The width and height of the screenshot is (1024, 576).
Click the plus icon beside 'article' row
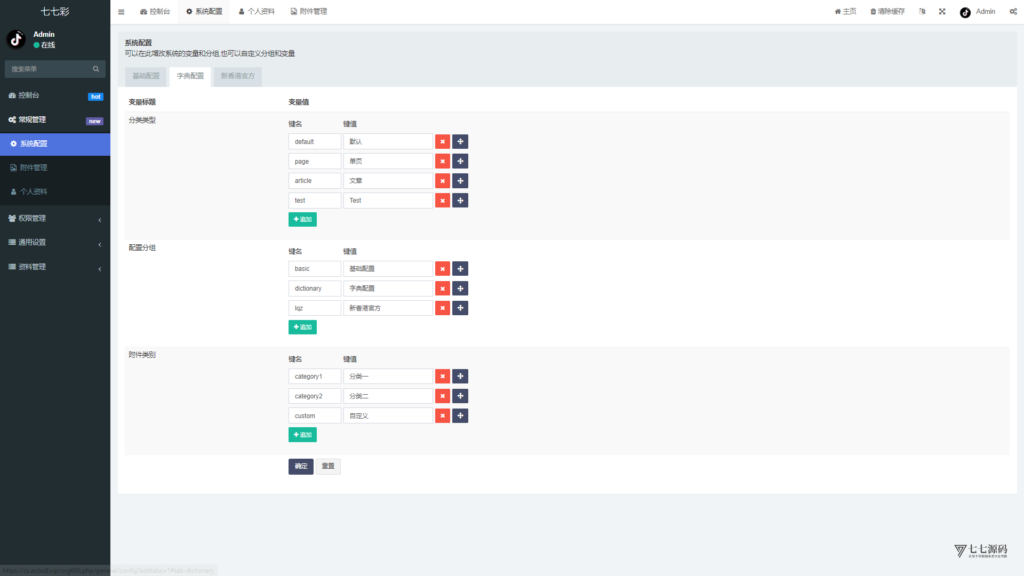[x=460, y=181]
